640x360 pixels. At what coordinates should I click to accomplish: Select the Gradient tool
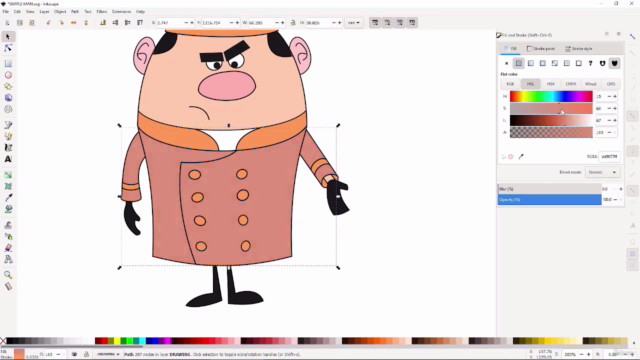[8, 175]
